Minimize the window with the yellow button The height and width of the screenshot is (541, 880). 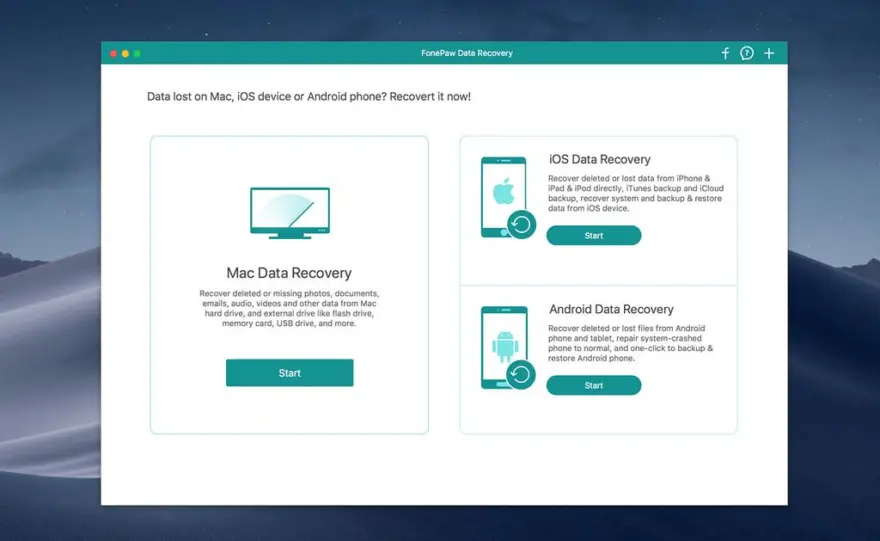click(x=125, y=54)
